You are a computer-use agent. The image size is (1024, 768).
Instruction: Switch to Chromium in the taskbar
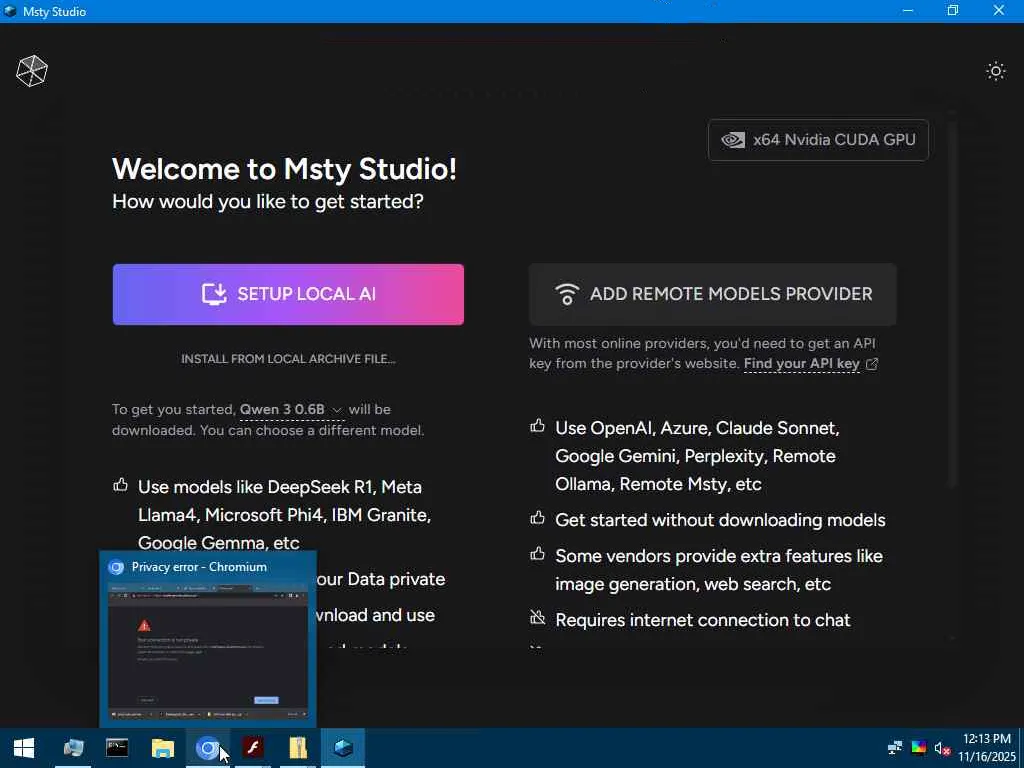pos(207,748)
